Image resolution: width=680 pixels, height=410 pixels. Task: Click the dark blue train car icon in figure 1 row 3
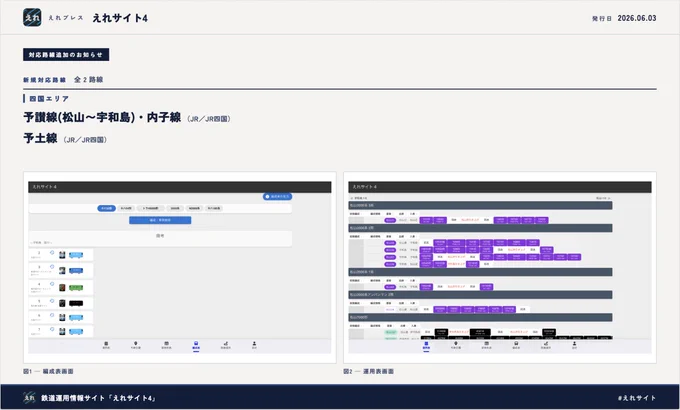coord(76,271)
